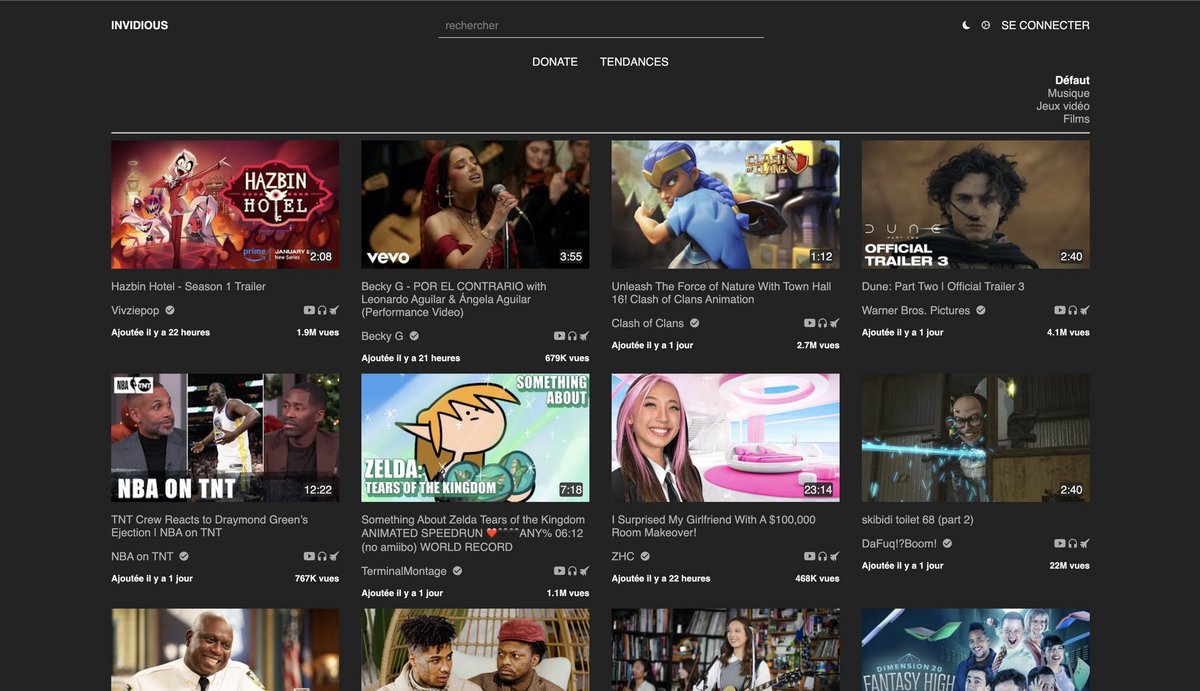Click pink room makeover thumbnail
1200x691 pixels.
click(x=725, y=438)
